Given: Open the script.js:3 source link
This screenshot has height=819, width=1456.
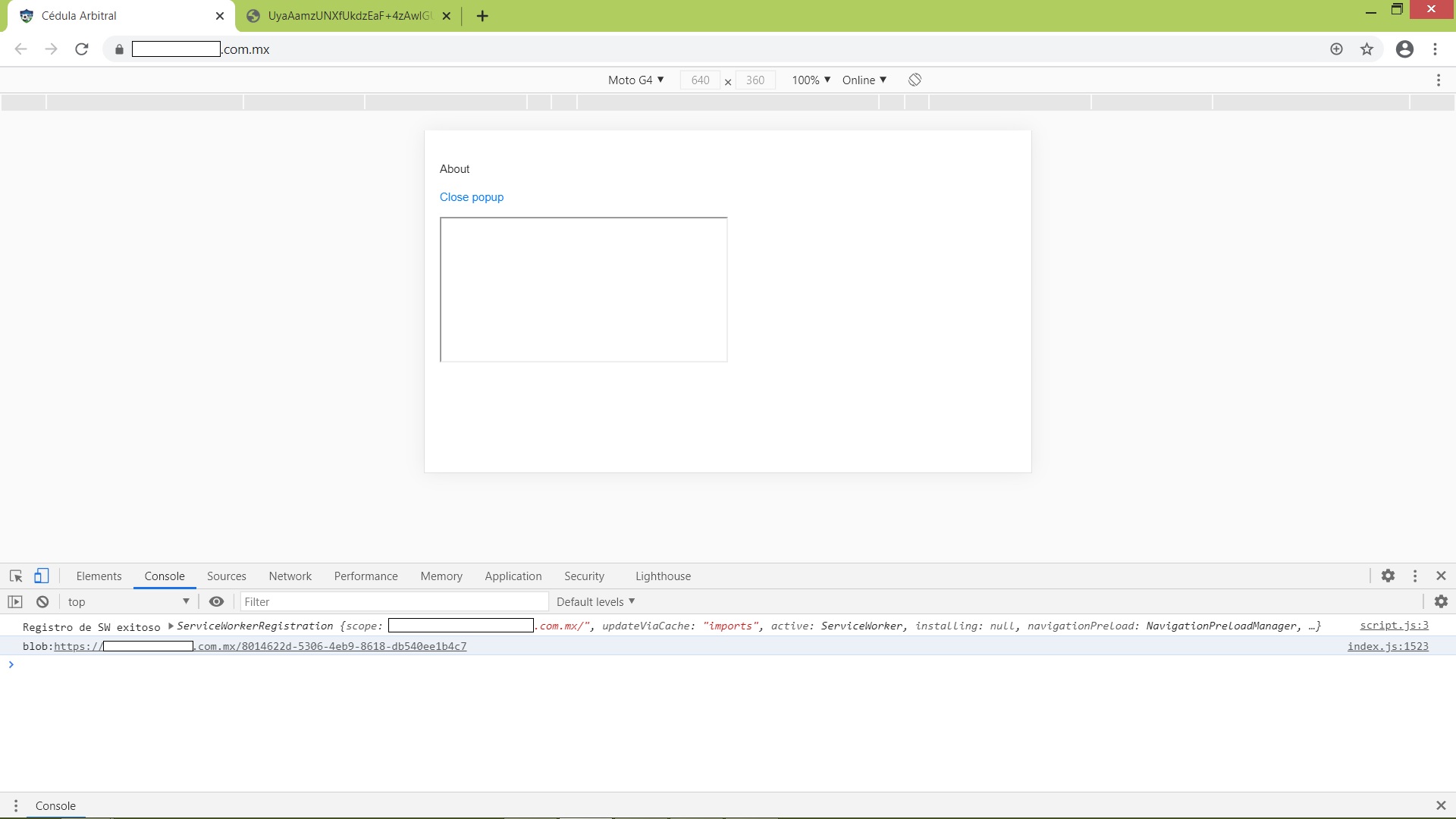Looking at the screenshot, I should pyautogui.click(x=1394, y=625).
